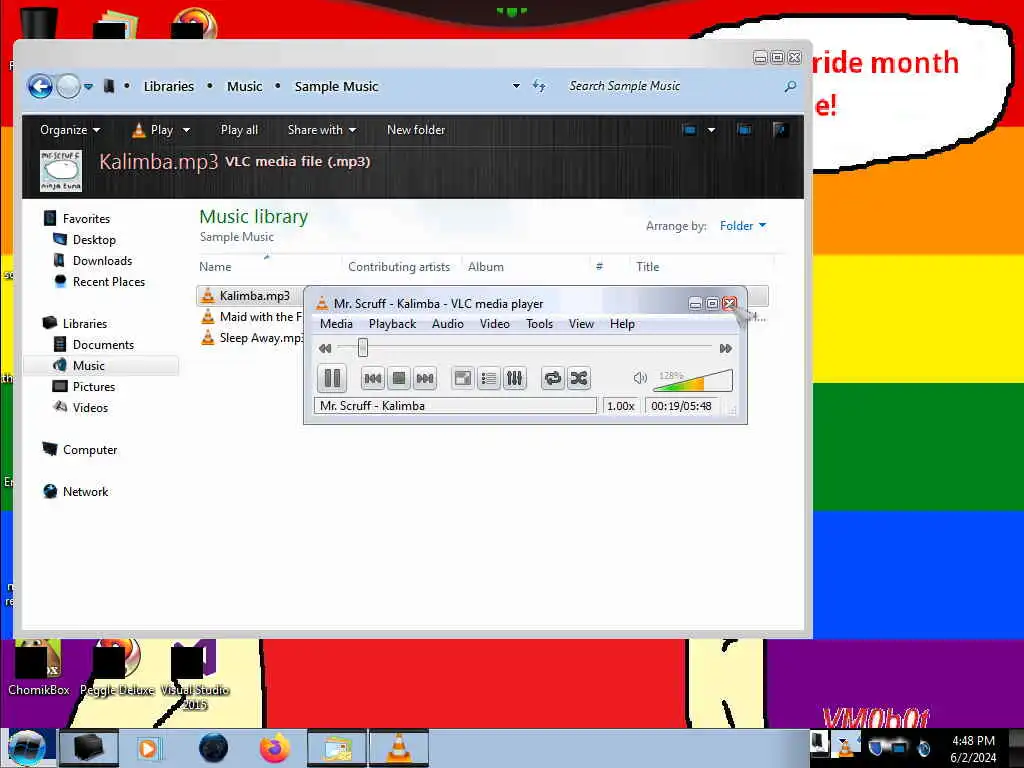The height and width of the screenshot is (768, 1024).
Task: Click the Explorer help icon
Action: [x=780, y=129]
